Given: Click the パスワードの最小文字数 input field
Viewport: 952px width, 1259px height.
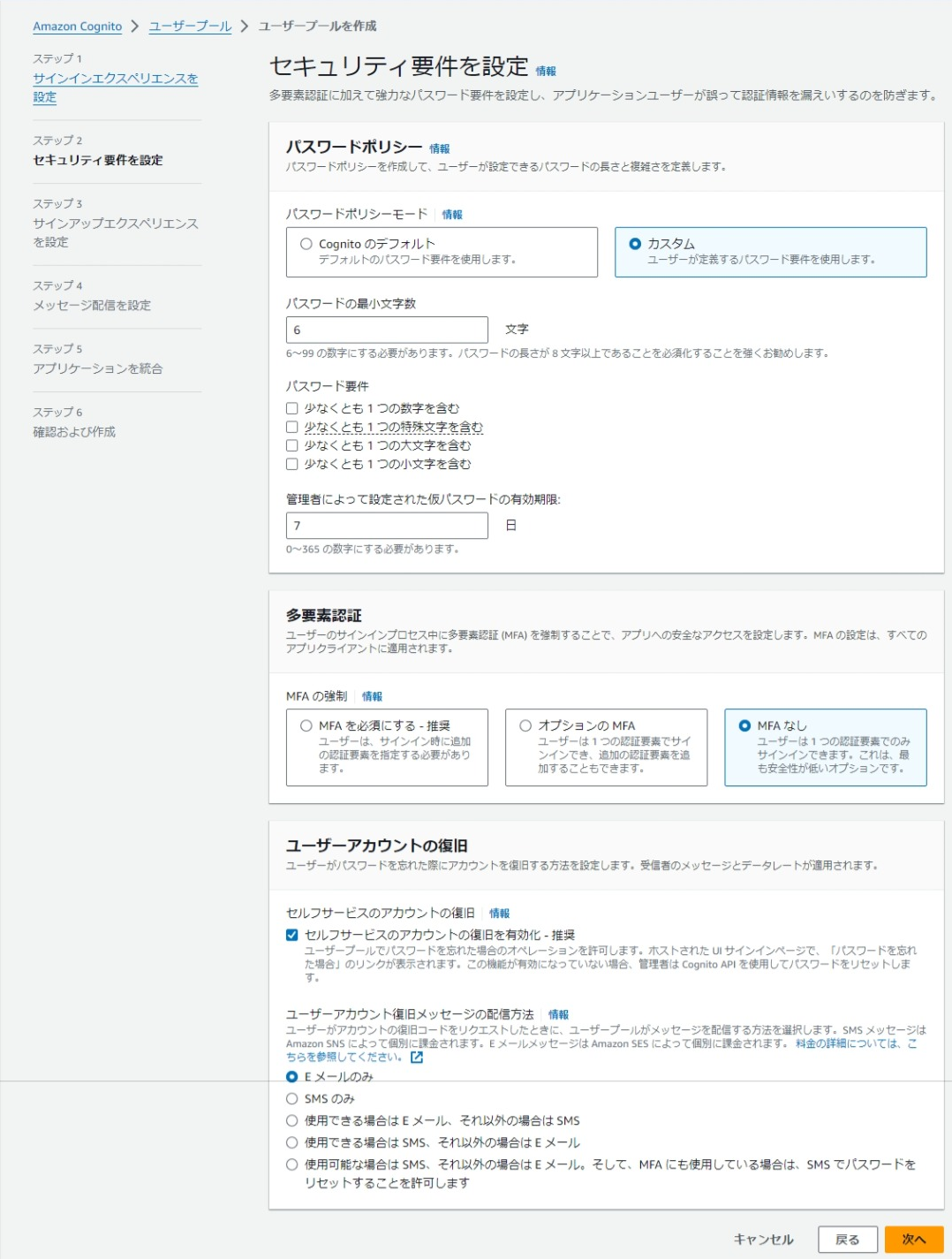Looking at the screenshot, I should [x=387, y=330].
